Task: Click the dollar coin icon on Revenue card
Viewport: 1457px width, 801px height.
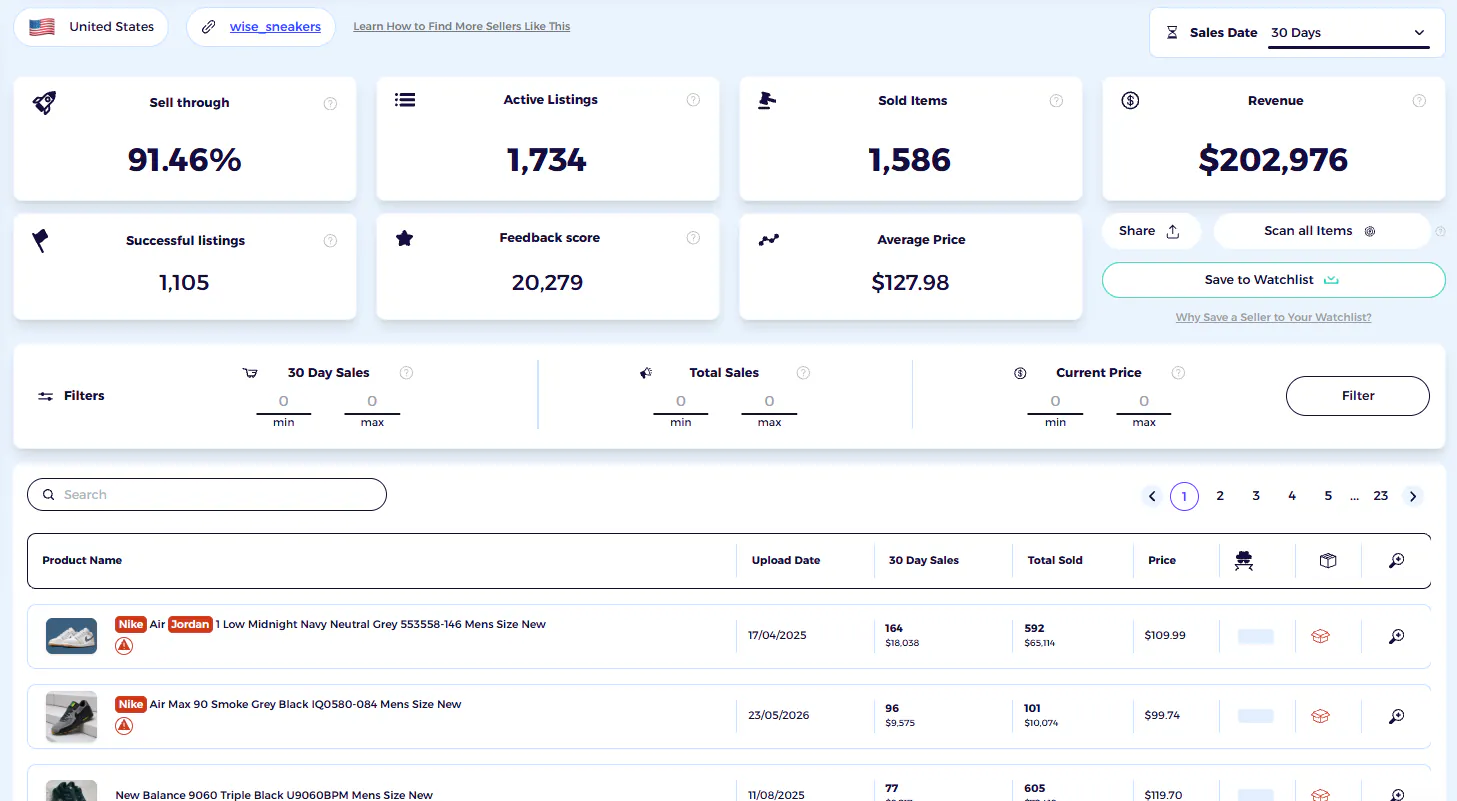Action: 1130,100
